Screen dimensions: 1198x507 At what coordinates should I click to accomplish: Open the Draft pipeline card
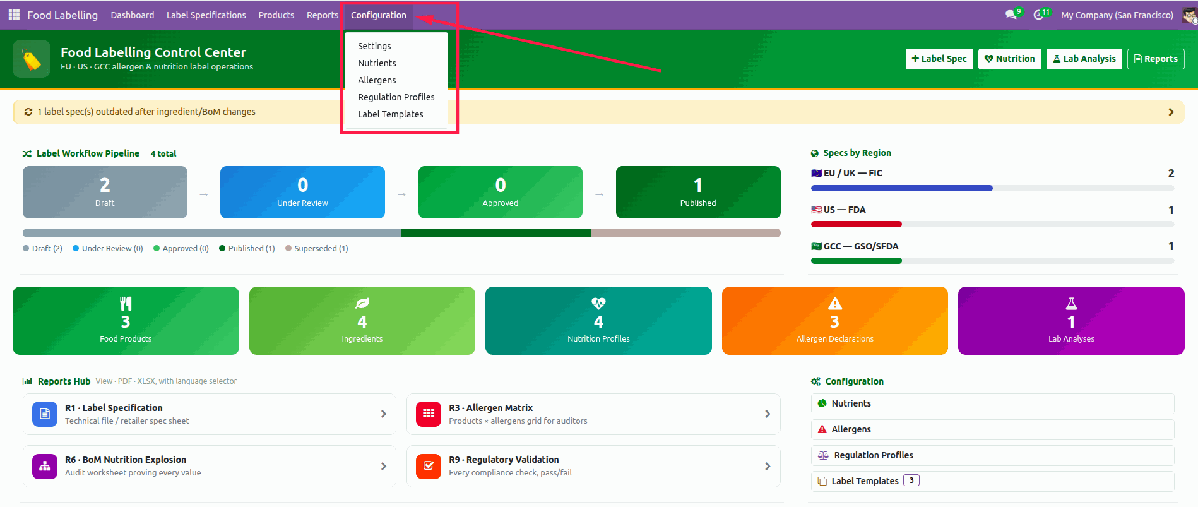[105, 192]
